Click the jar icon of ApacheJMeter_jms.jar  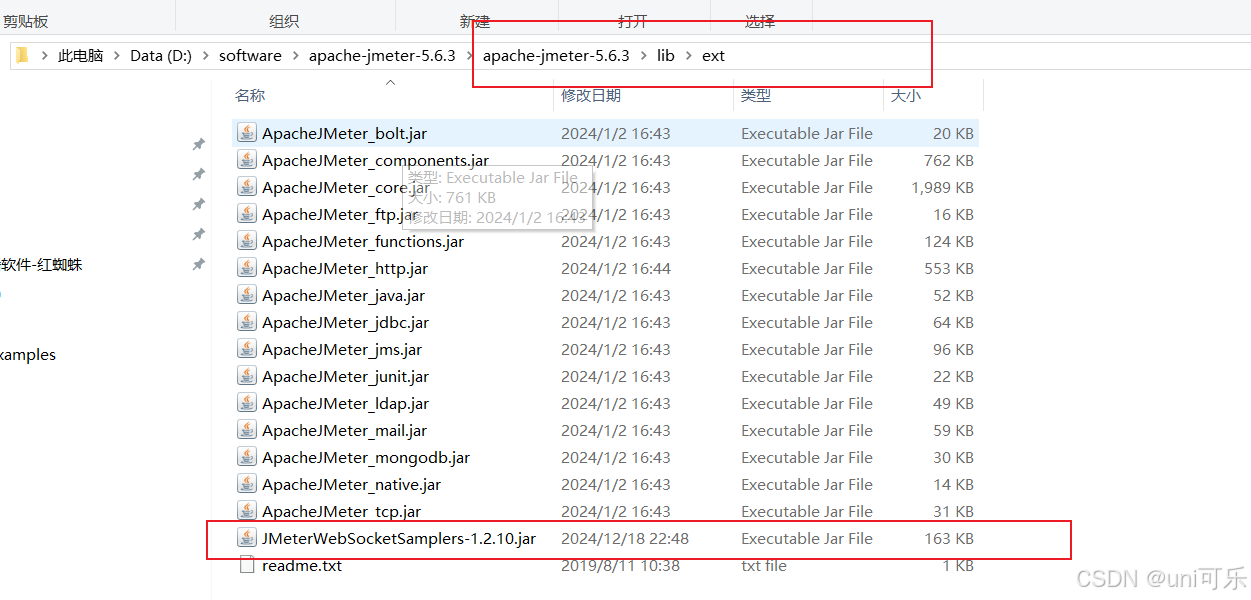[247, 349]
